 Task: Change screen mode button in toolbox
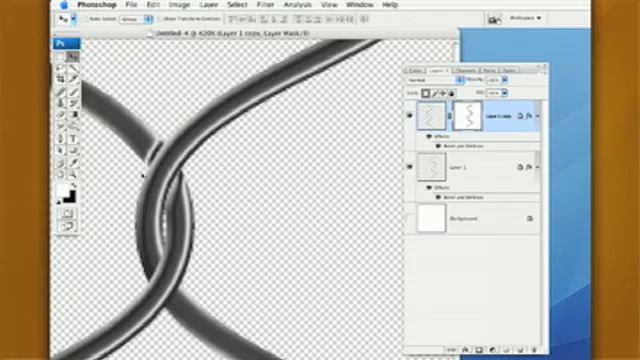tap(67, 226)
